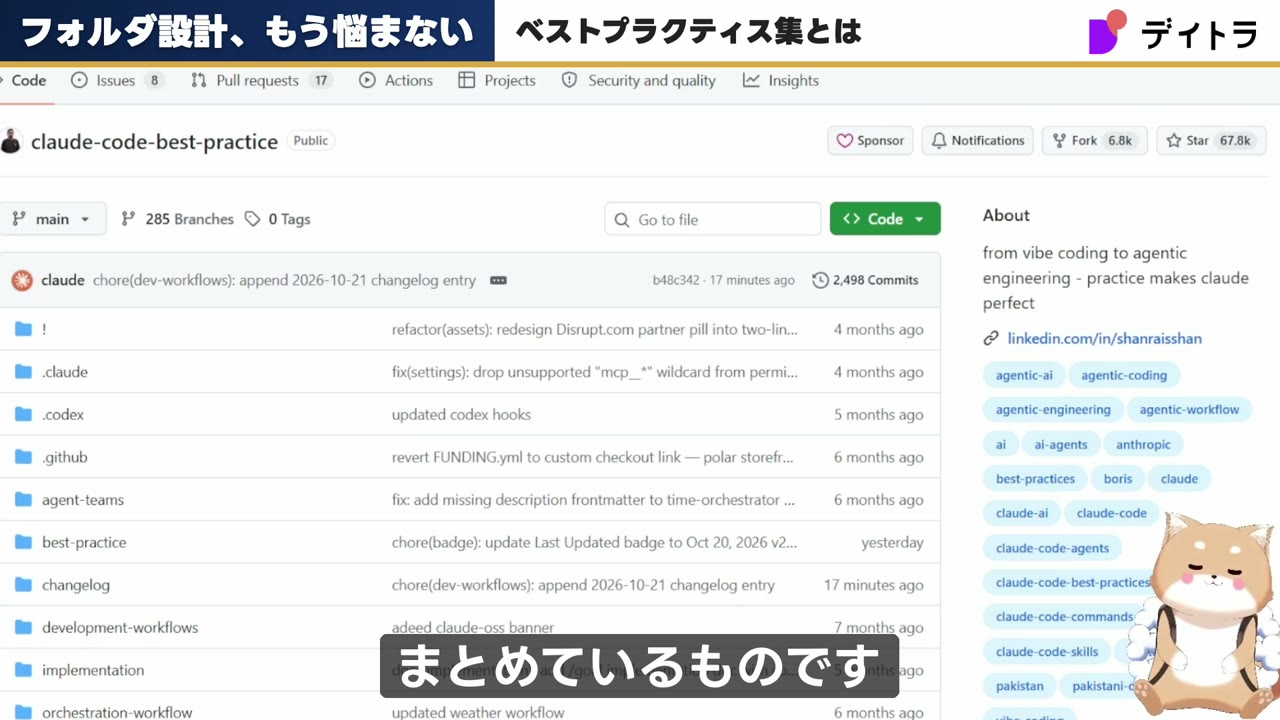Focus the Go to file search field
This screenshot has width=1280, height=720.
(x=712, y=219)
